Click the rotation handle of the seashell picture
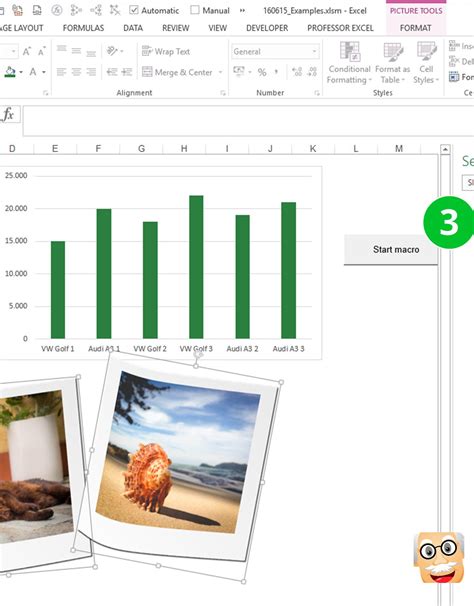Screen dimensions: 474x606 [198, 354]
